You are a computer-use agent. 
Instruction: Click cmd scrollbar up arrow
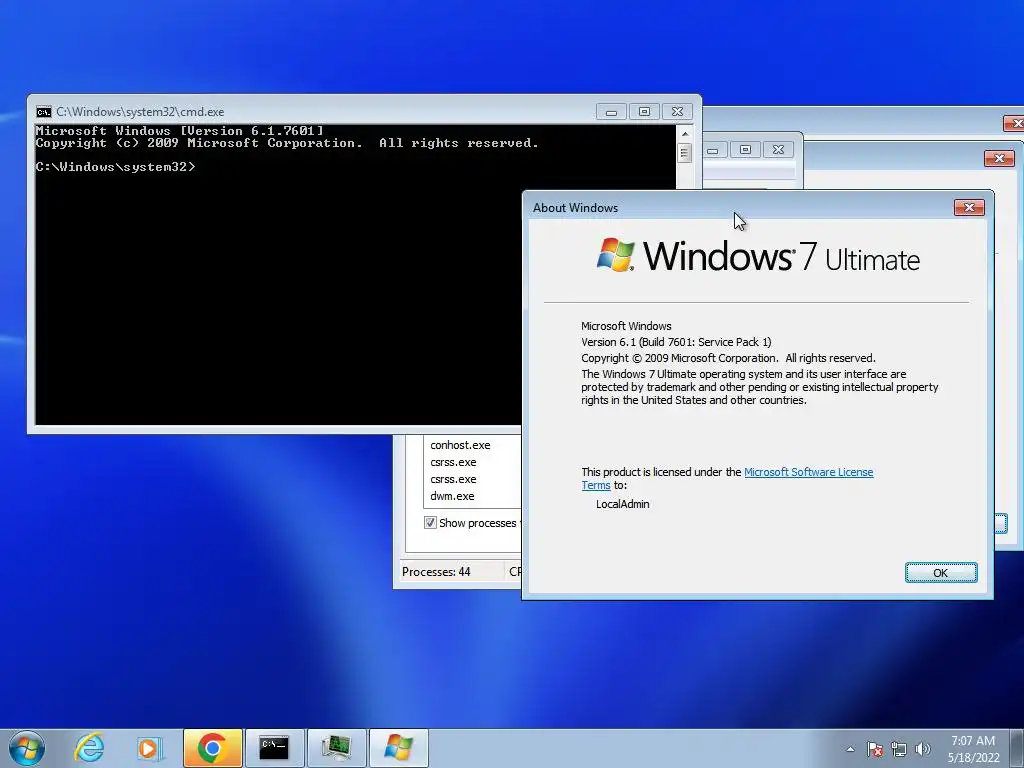tap(684, 133)
